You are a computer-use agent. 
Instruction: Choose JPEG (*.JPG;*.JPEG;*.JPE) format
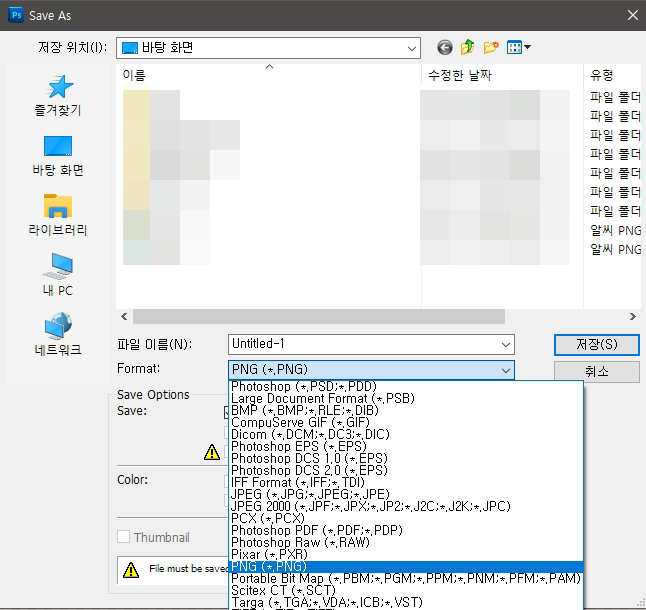406,494
